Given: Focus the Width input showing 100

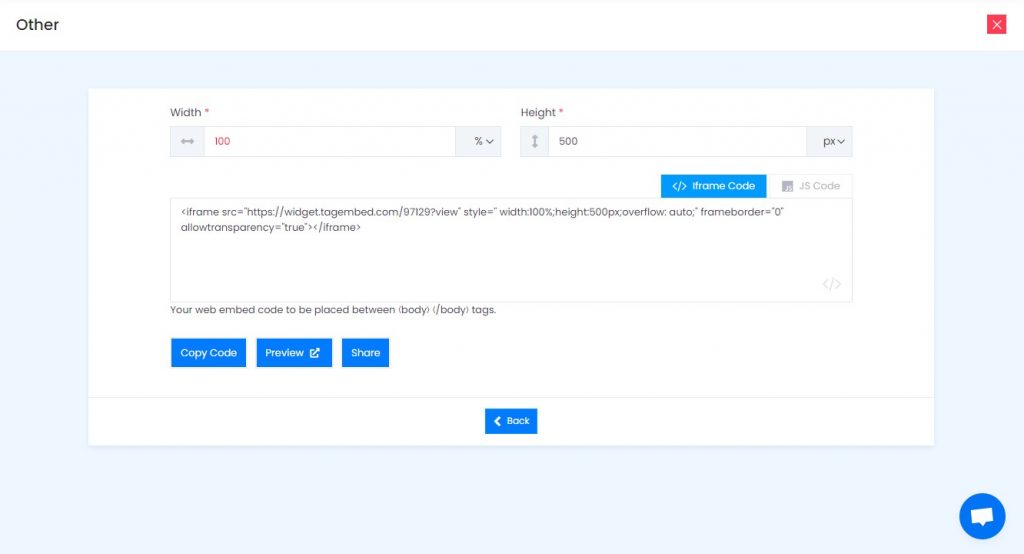Looking at the screenshot, I should coord(330,141).
